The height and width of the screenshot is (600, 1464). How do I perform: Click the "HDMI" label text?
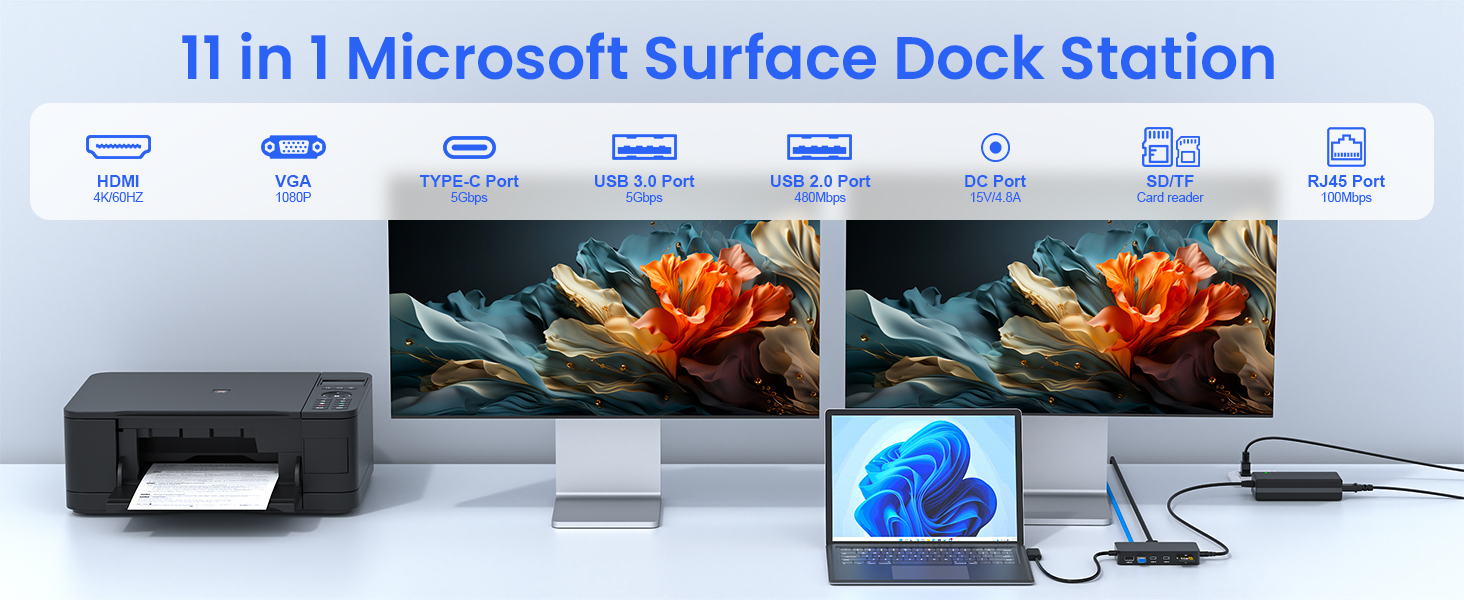click(x=118, y=182)
